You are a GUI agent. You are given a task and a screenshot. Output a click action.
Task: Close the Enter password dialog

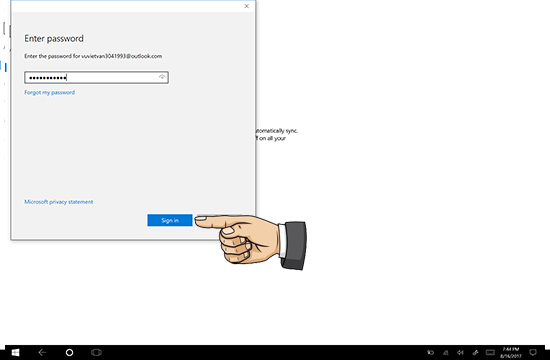pyautogui.click(x=247, y=6)
